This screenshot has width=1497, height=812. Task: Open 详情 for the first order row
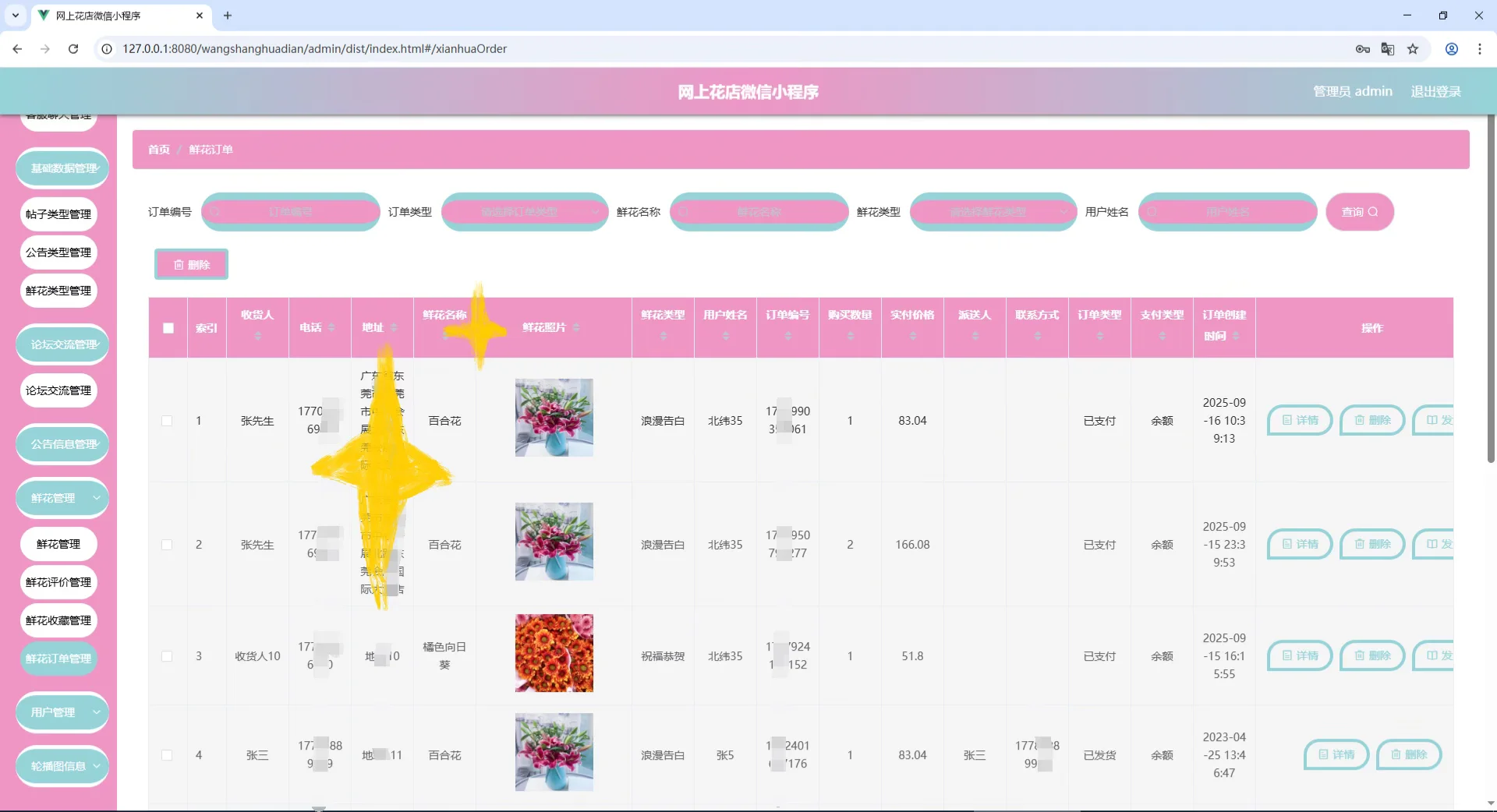[1298, 420]
